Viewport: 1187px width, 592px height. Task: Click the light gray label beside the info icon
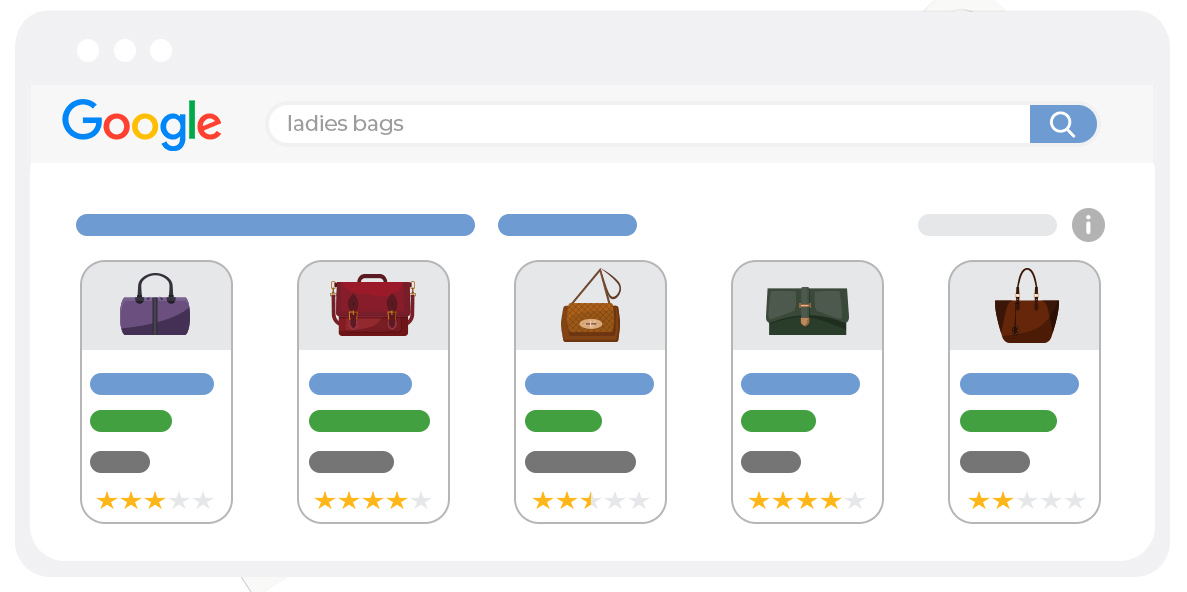[x=987, y=225]
